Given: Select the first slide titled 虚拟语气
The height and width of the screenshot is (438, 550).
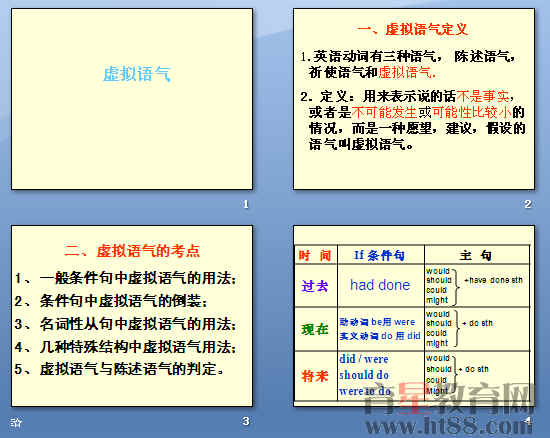Looking at the screenshot, I should (132, 99).
